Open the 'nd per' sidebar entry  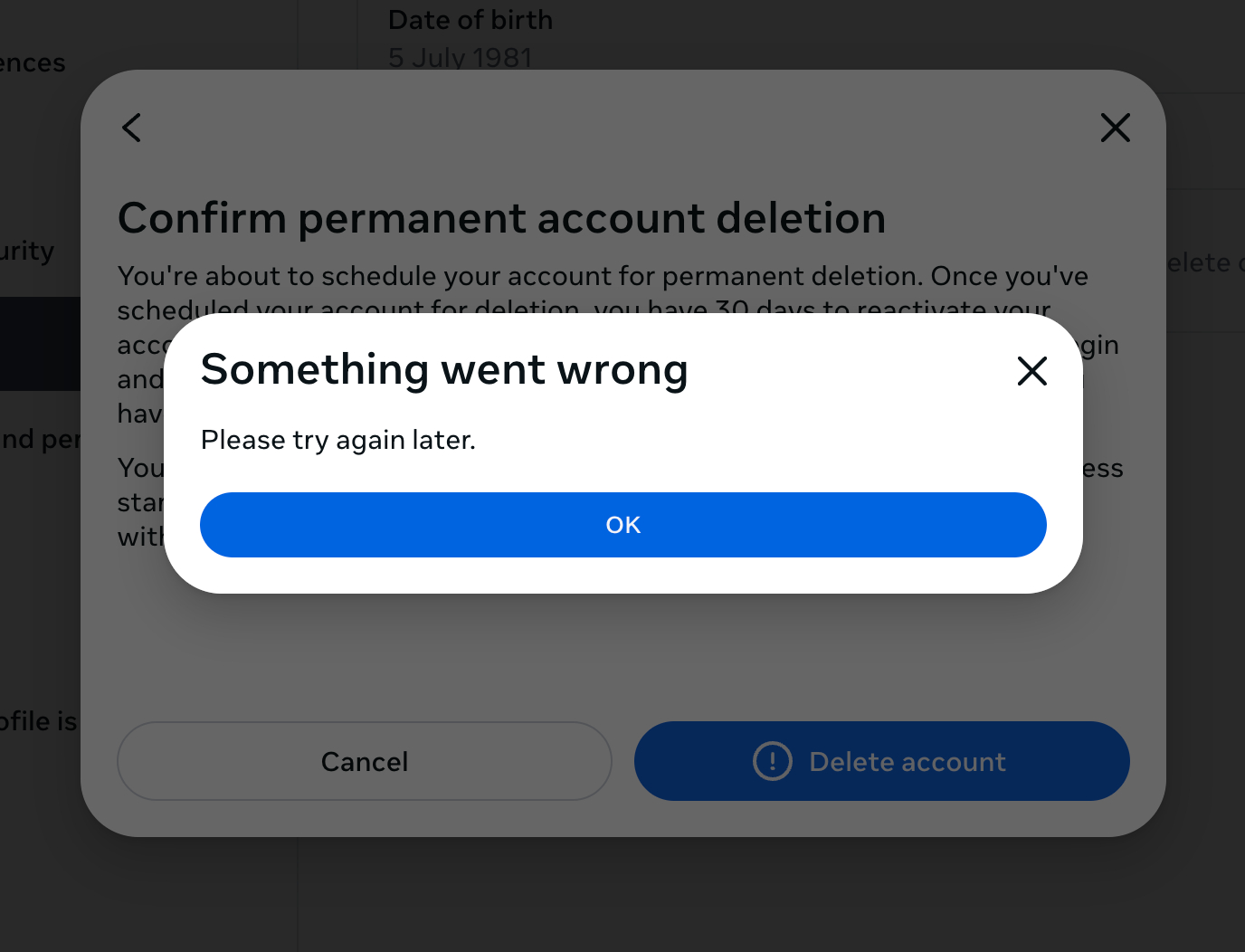[40, 440]
